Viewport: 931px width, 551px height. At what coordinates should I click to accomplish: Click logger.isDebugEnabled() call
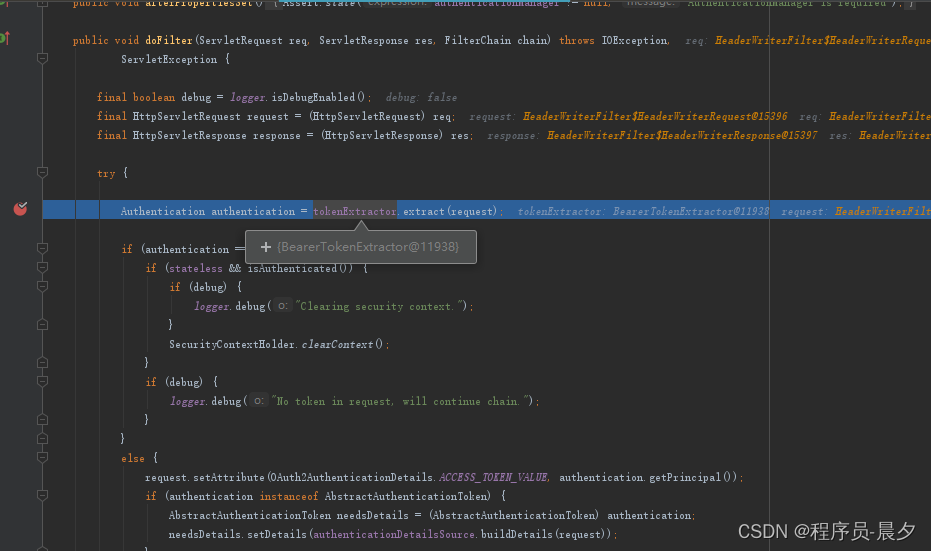297,97
